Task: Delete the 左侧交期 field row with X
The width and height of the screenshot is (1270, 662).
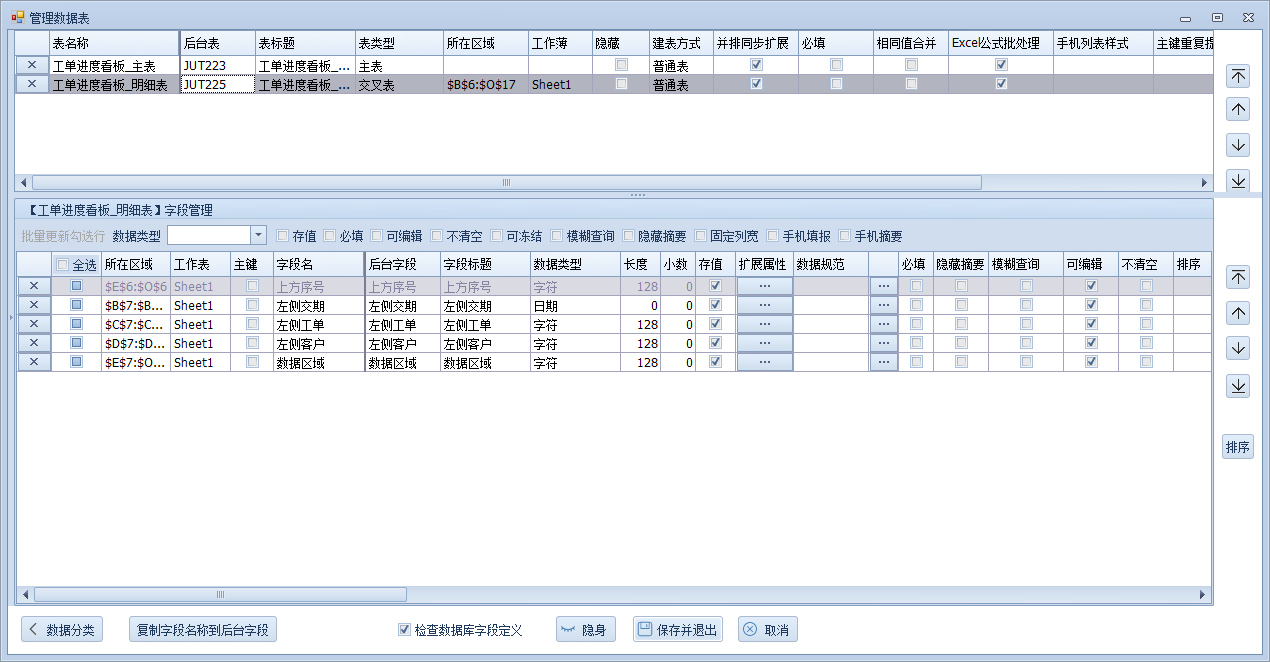Action: pyautogui.click(x=33, y=305)
